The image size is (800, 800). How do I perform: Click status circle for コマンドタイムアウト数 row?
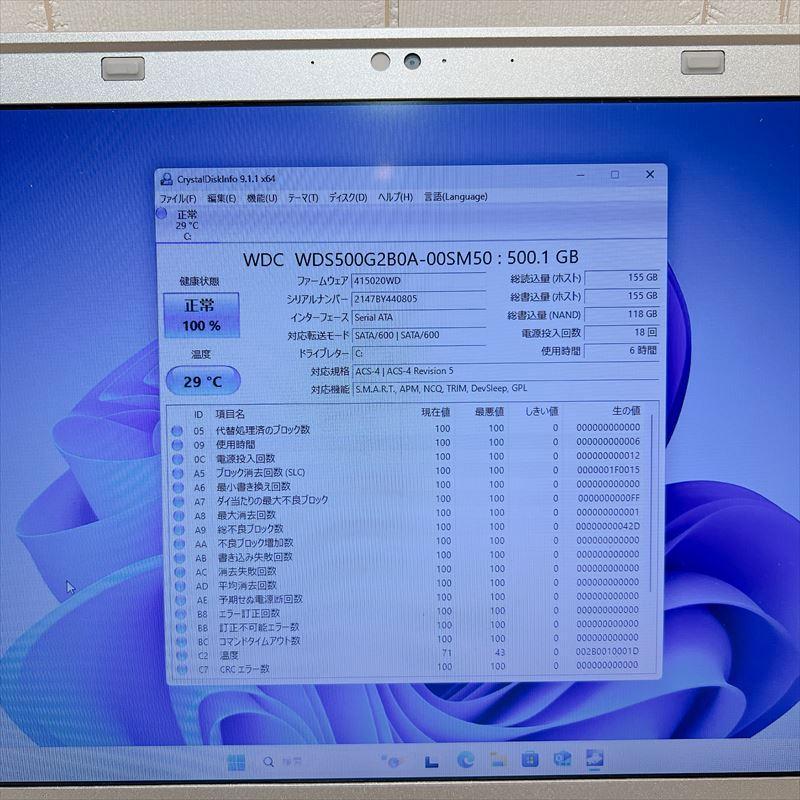coord(182,642)
